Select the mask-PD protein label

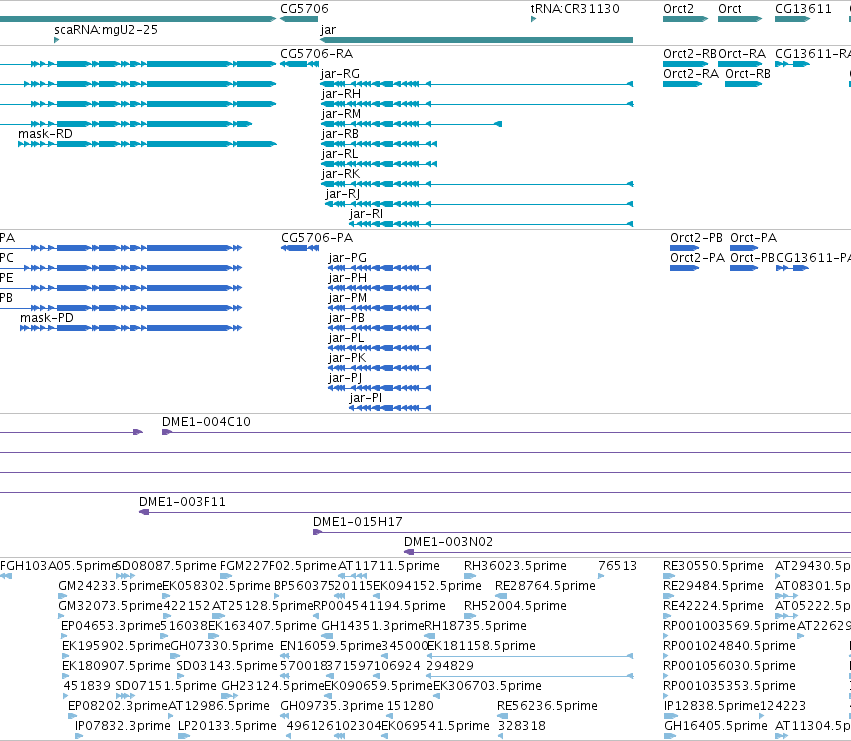(x=47, y=318)
